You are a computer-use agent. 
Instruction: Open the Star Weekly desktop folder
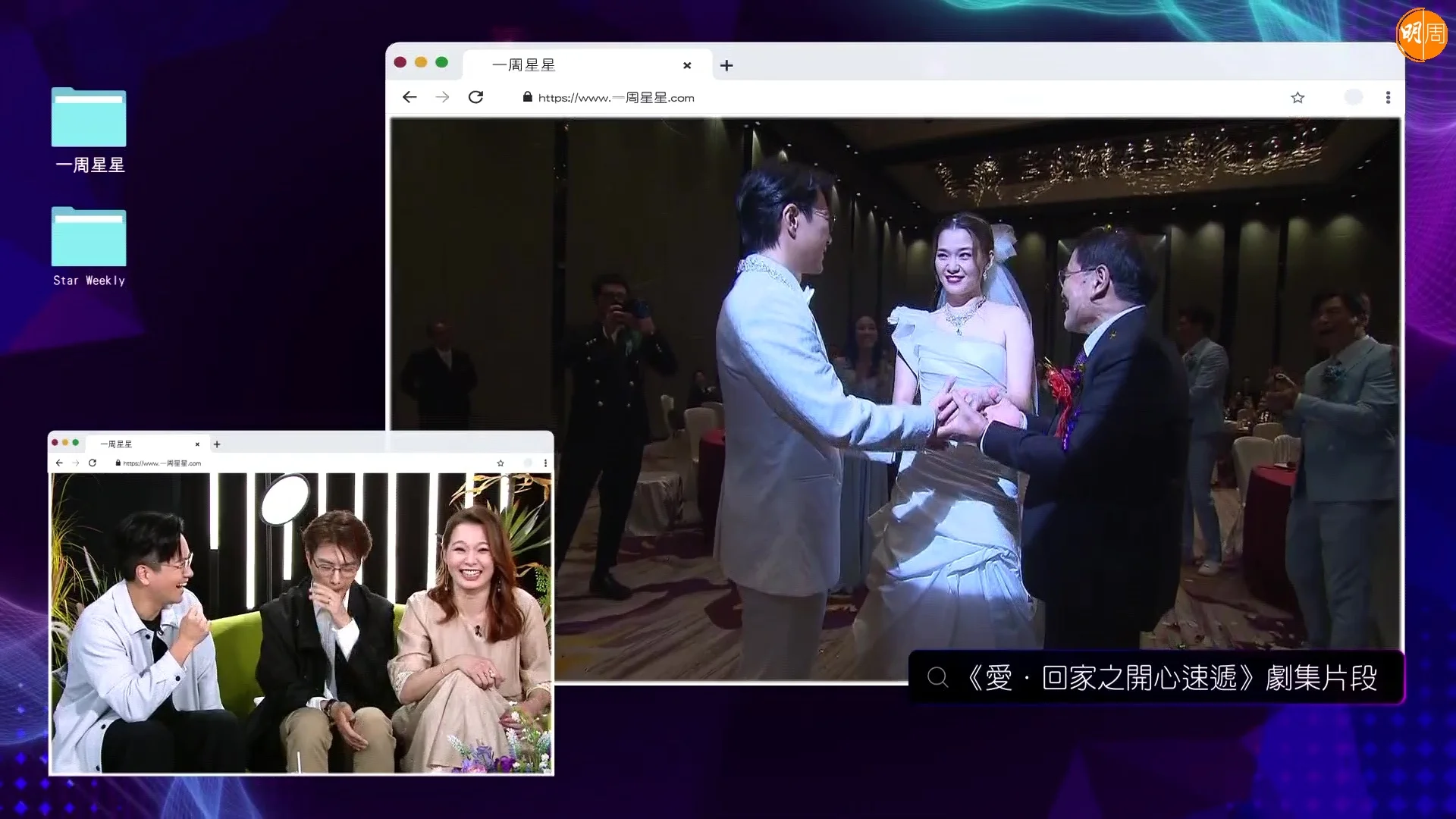tap(89, 247)
